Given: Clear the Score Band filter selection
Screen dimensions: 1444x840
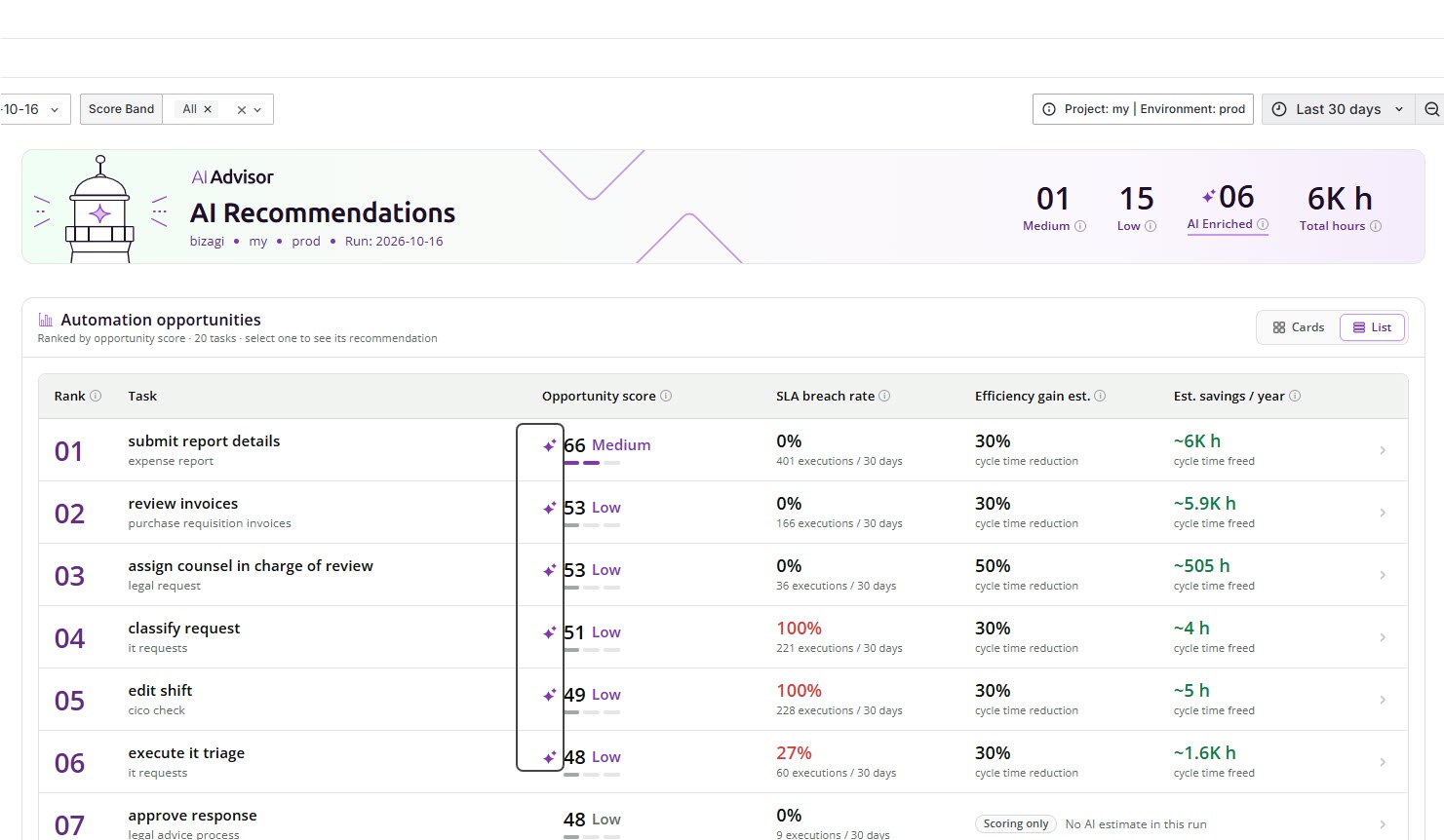Looking at the screenshot, I should [x=242, y=110].
